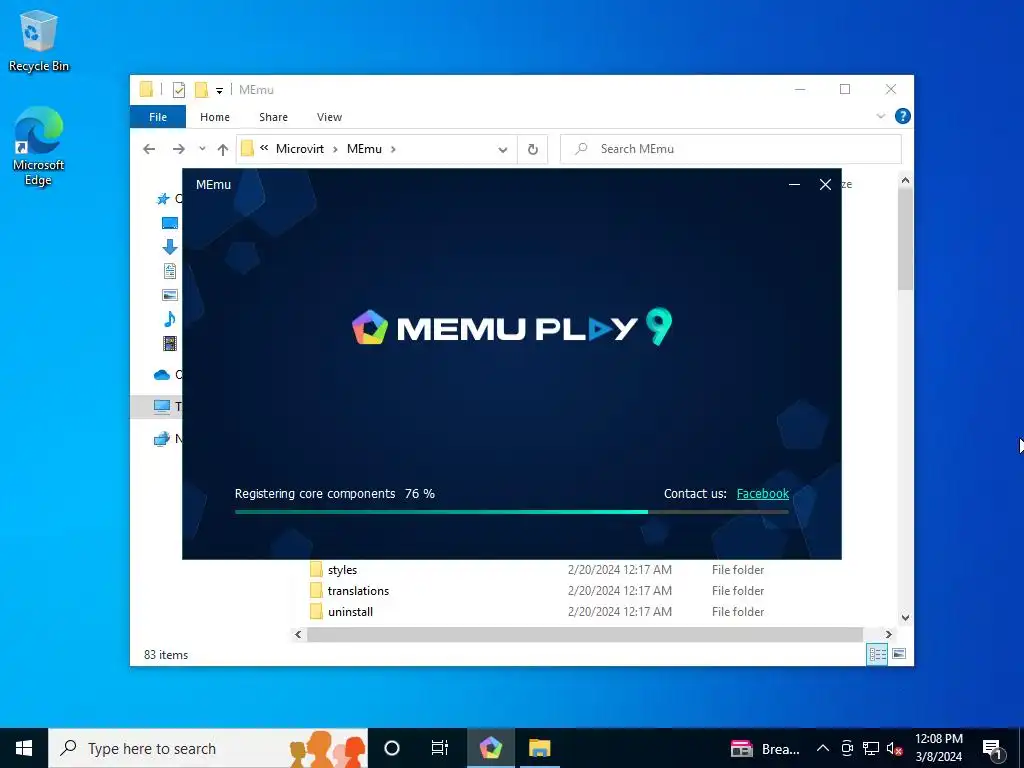This screenshot has height=768, width=1024.
Task: Open the notification center
Action: point(992,748)
